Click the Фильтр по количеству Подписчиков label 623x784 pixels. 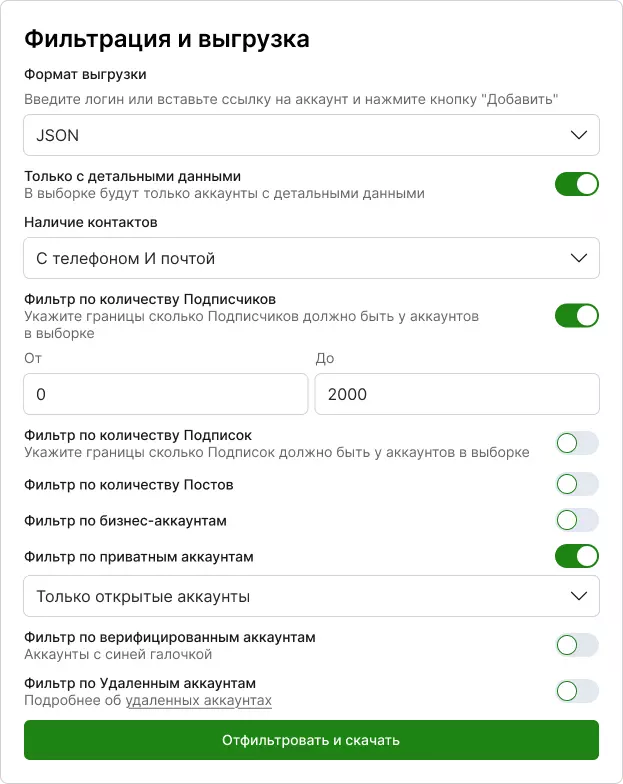(150, 300)
